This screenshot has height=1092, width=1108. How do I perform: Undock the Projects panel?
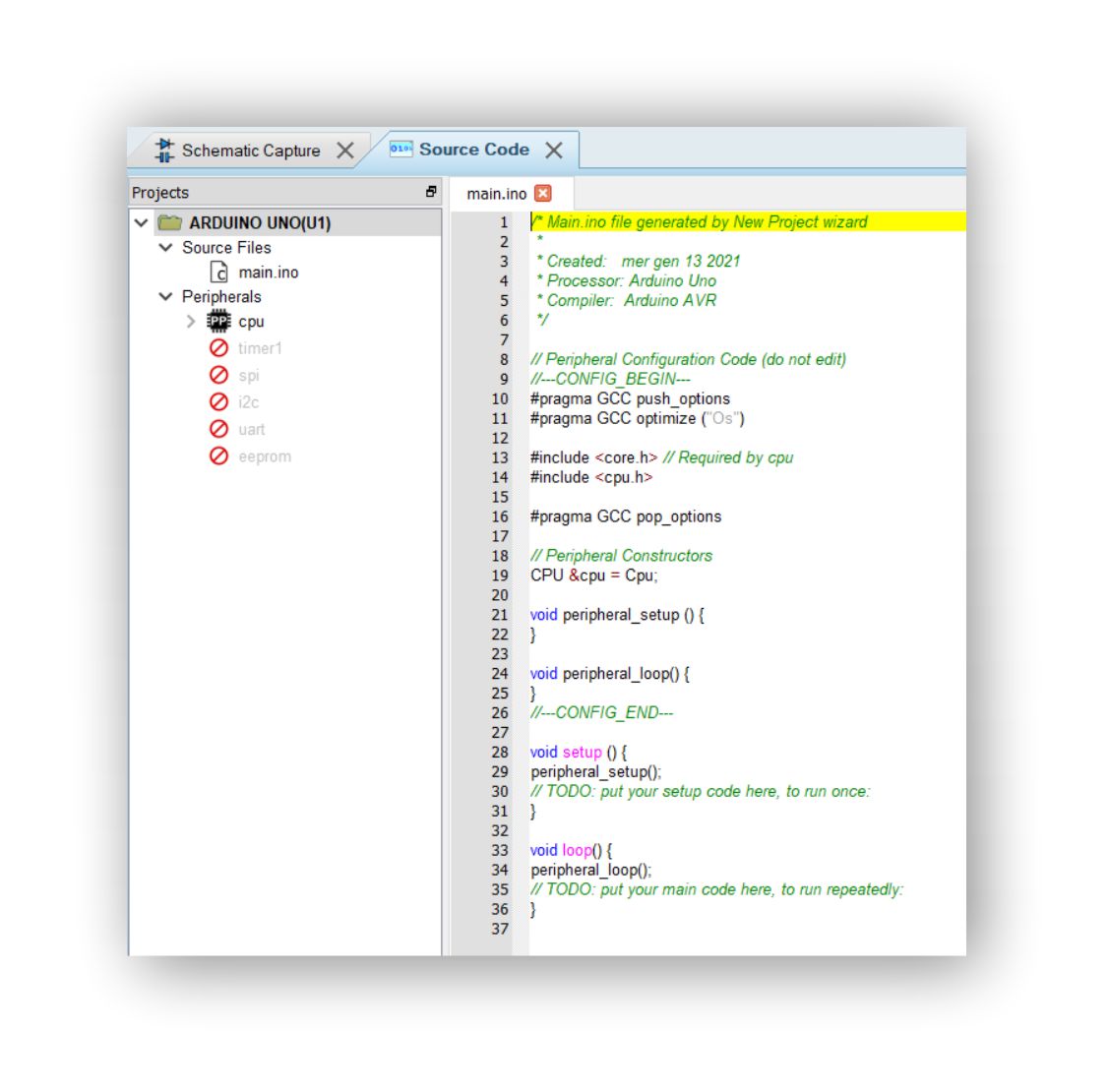[431, 192]
